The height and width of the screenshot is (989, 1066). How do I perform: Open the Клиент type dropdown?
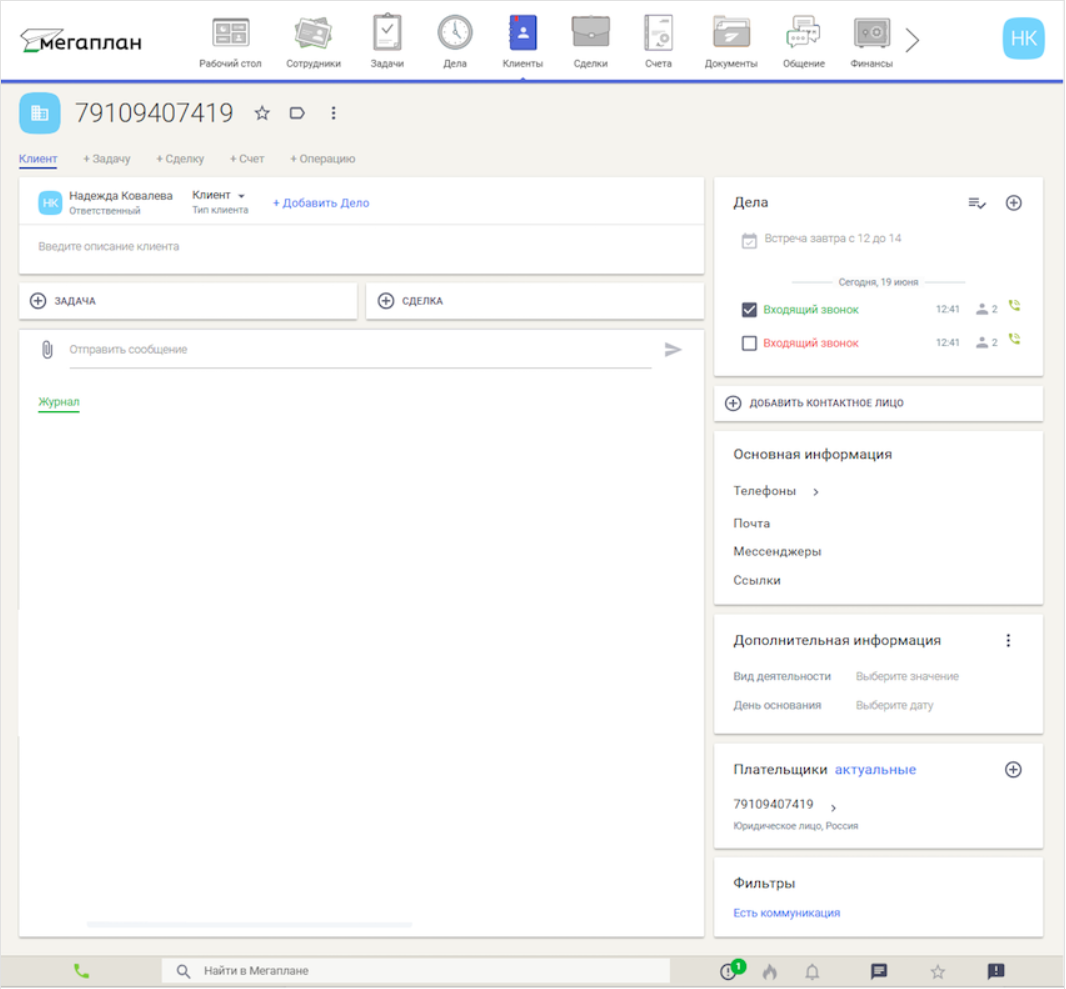pyautogui.click(x=219, y=195)
